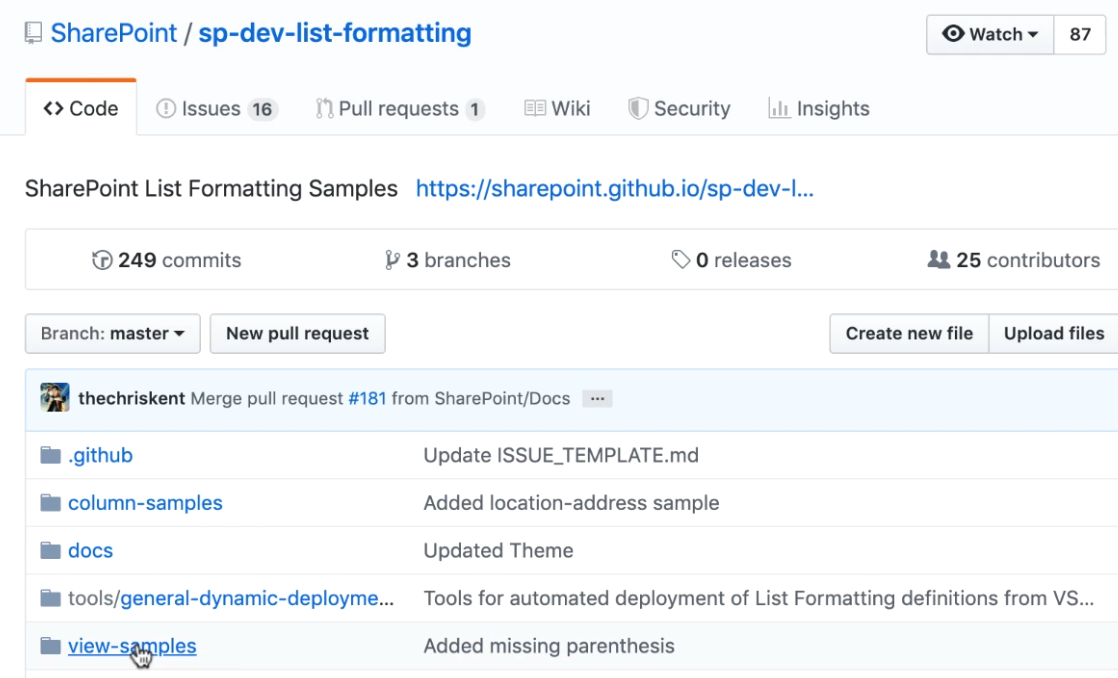Click the Wiki book icon
This screenshot has width=1118, height=678.
[x=535, y=108]
